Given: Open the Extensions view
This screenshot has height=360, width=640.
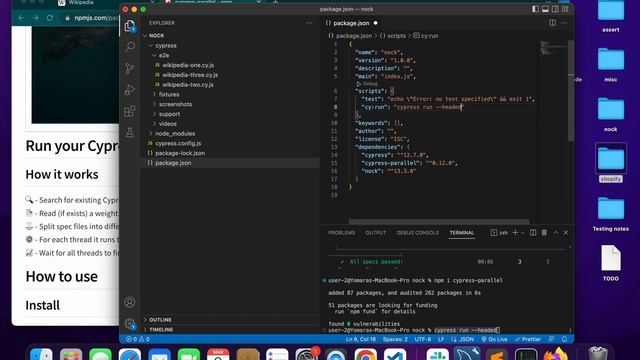Looking at the screenshot, I should (130, 111).
